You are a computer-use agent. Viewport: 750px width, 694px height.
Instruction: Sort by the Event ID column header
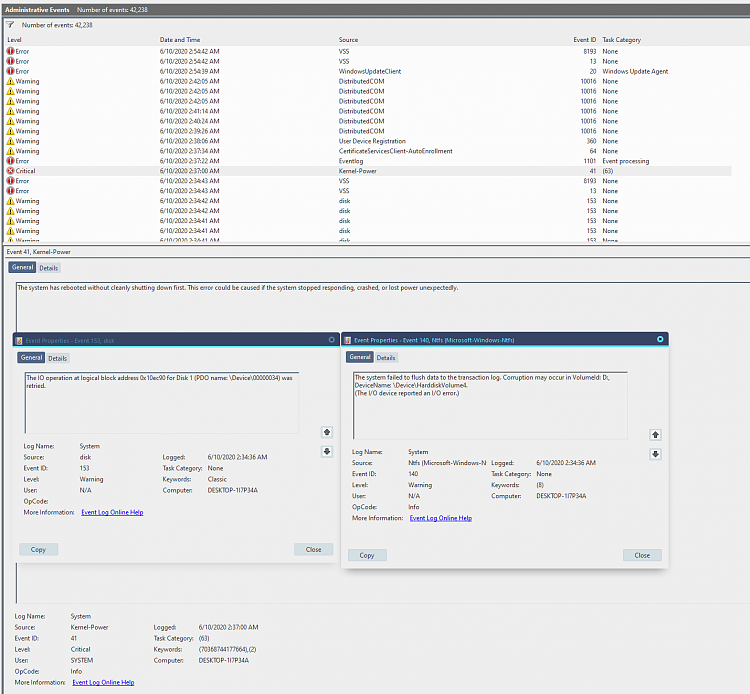pos(585,40)
